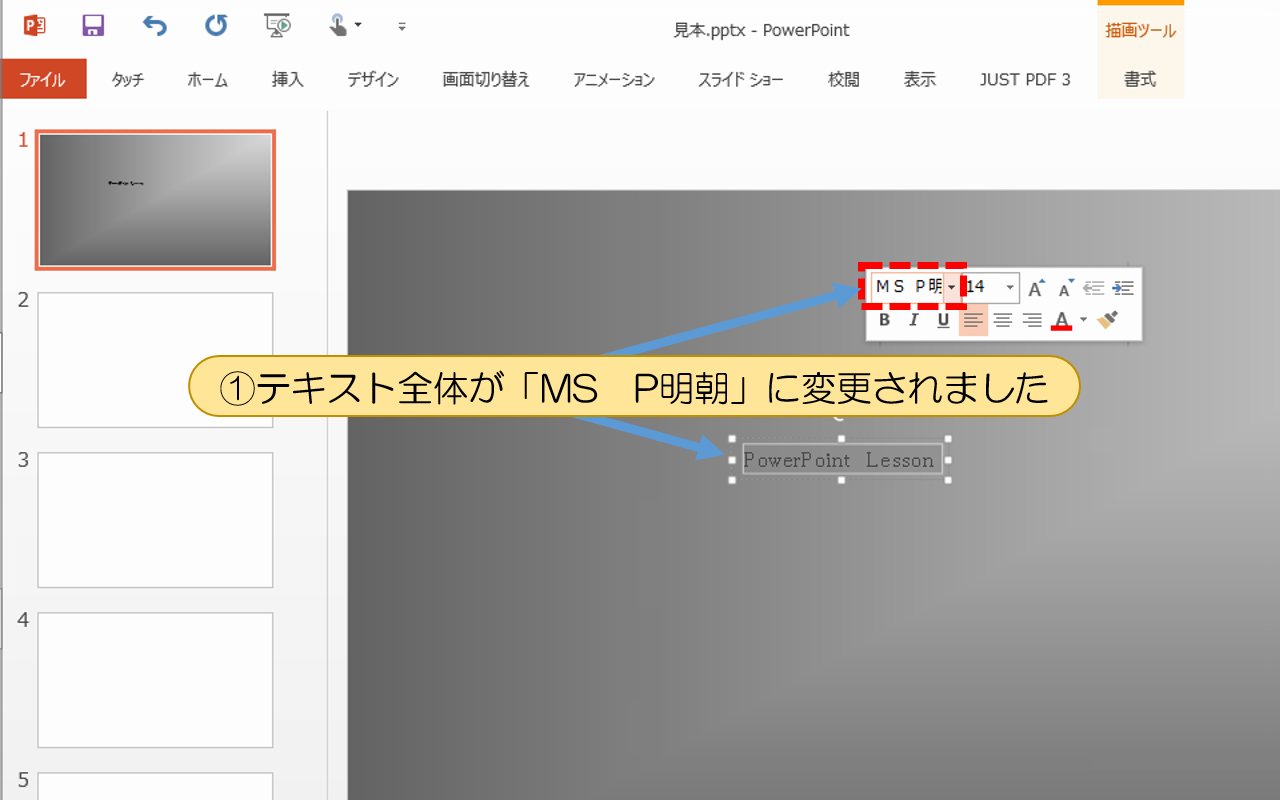
Task: Start slide show from beginning icon
Action: pyautogui.click(x=277, y=25)
